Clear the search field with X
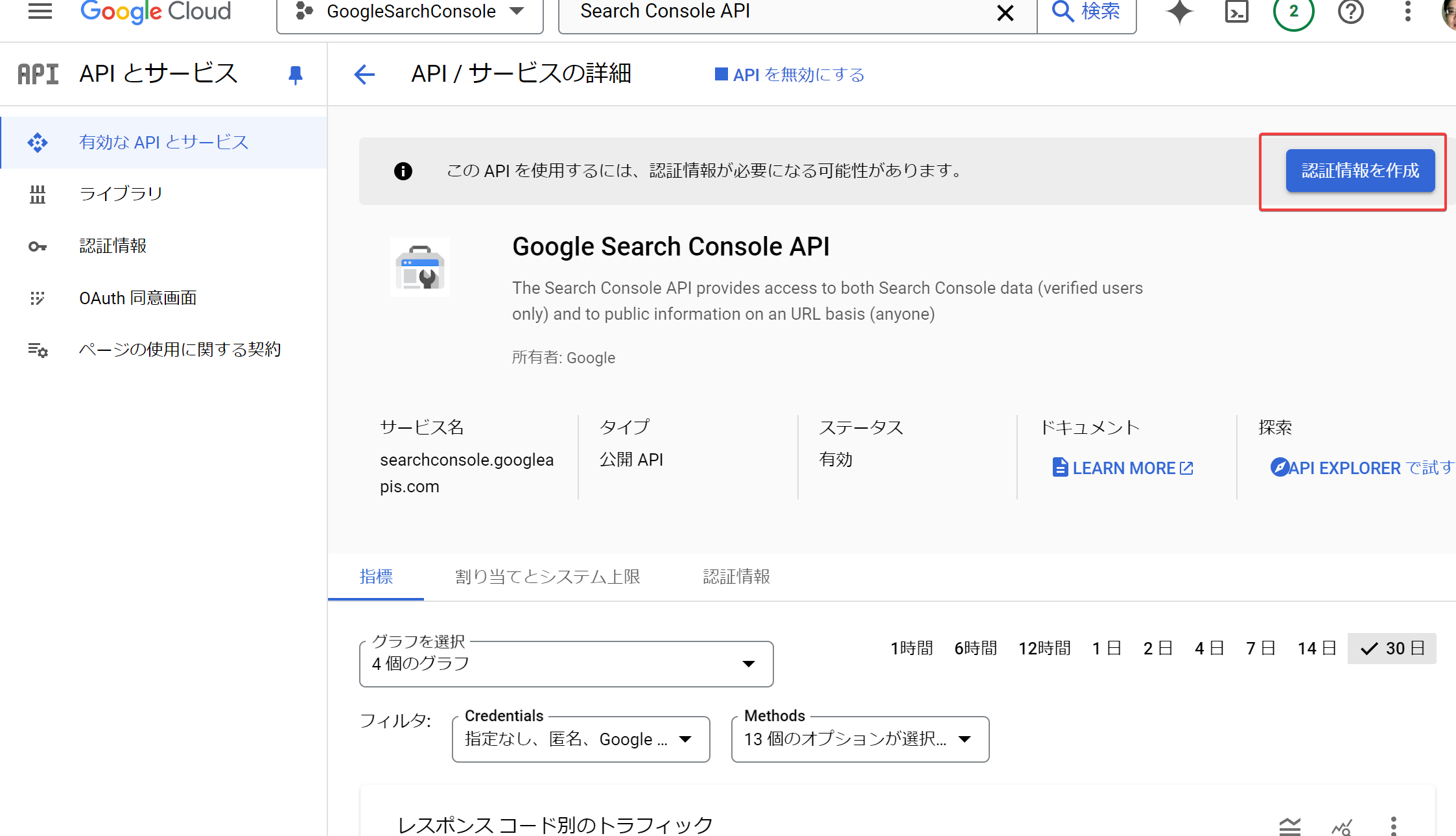 click(1005, 12)
